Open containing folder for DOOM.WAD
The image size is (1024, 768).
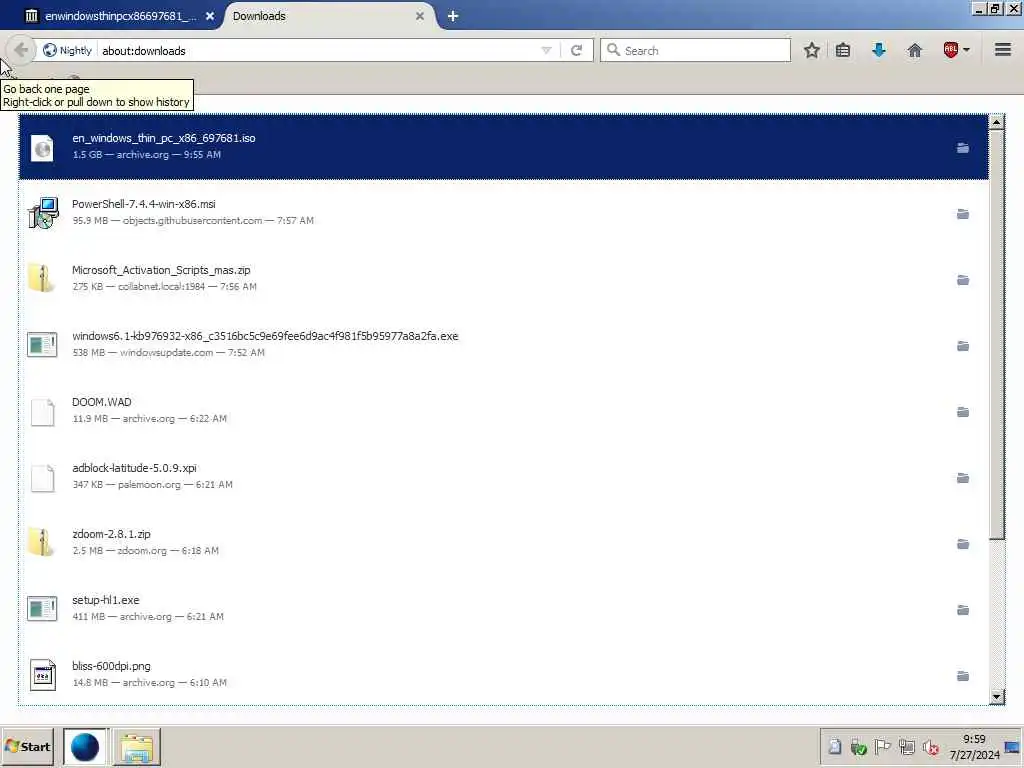[963, 412]
